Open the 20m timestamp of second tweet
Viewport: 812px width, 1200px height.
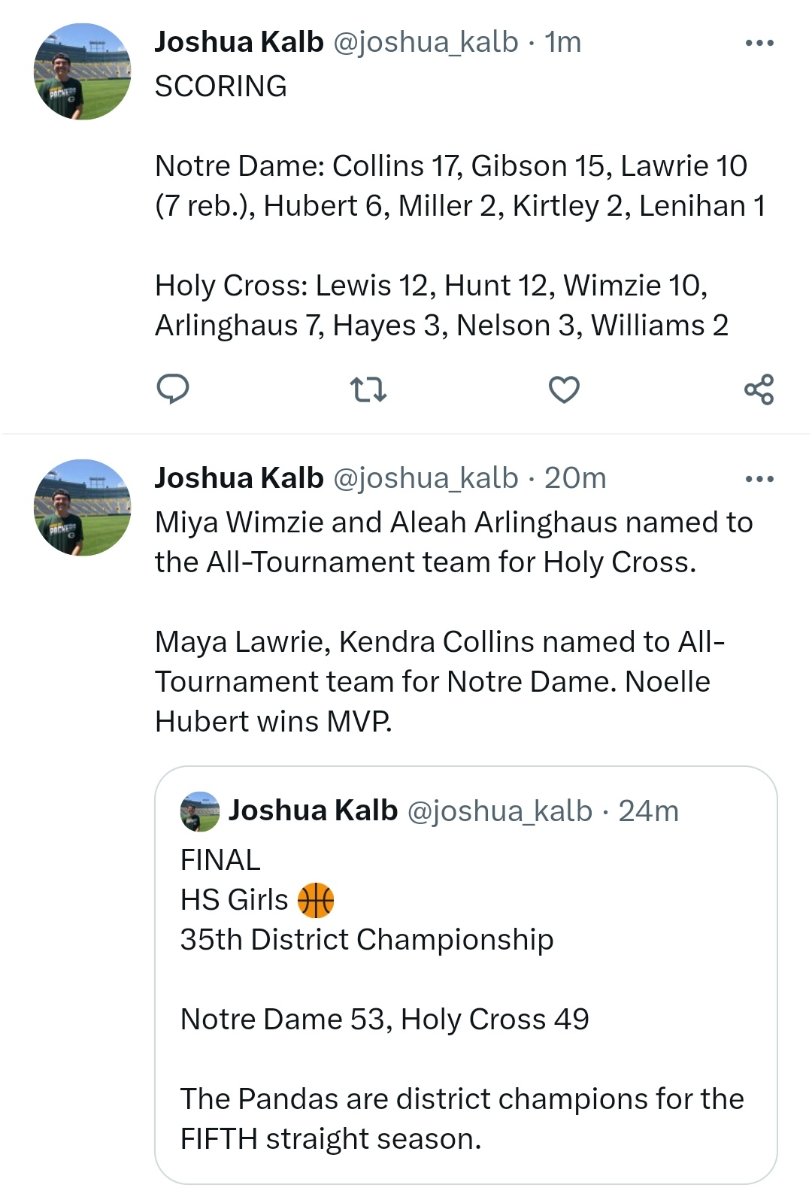(x=575, y=478)
